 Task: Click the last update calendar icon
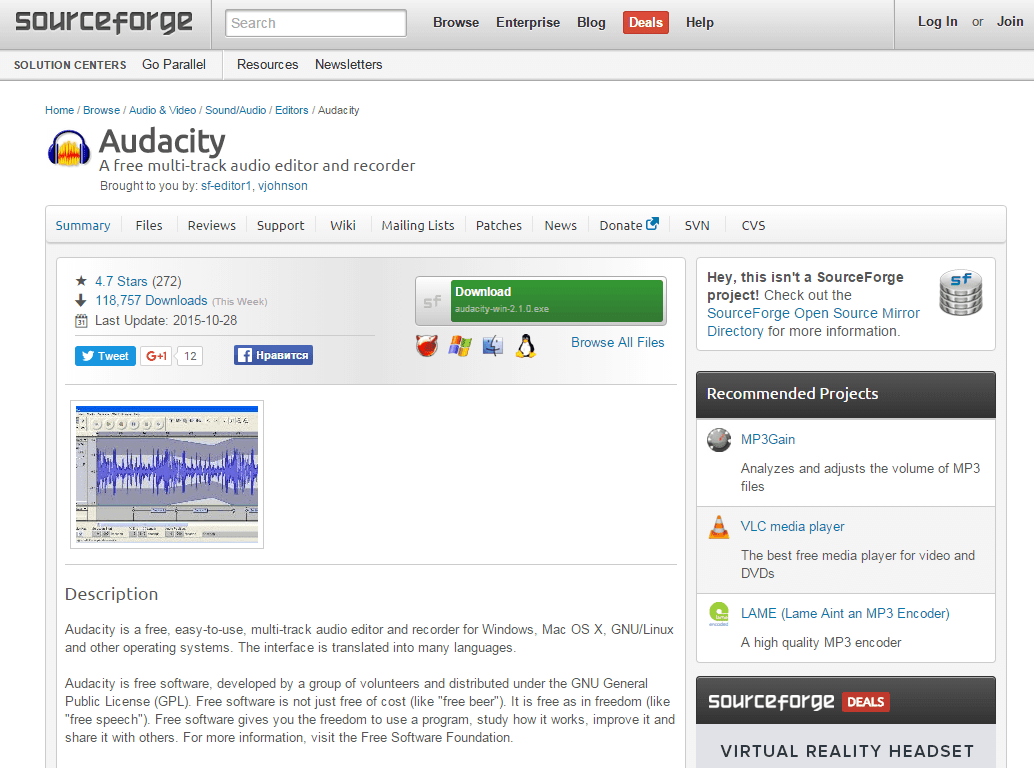[81, 321]
